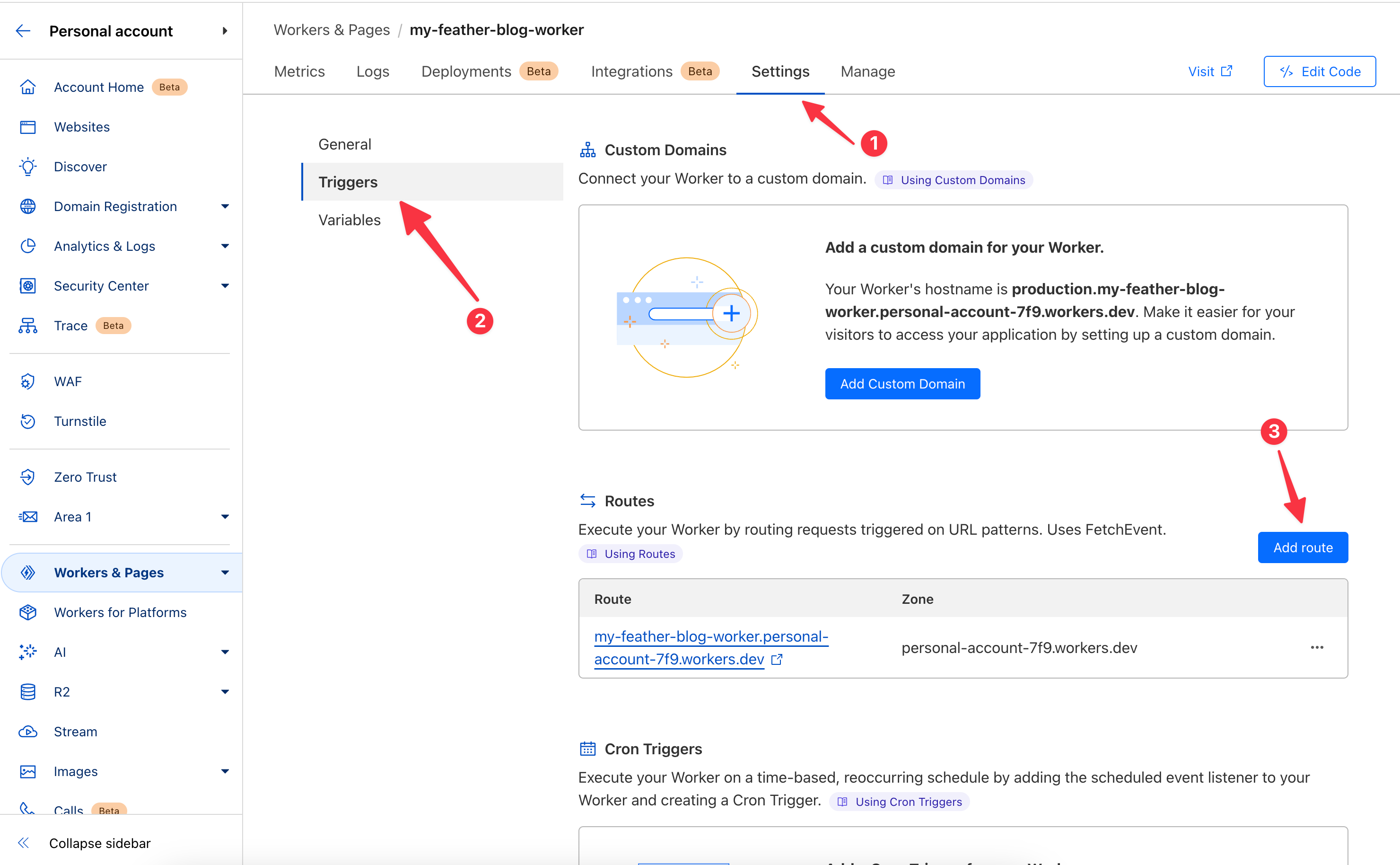The height and width of the screenshot is (865, 1400).
Task: Expand the Area 1 submenu arrow
Action: (x=225, y=517)
